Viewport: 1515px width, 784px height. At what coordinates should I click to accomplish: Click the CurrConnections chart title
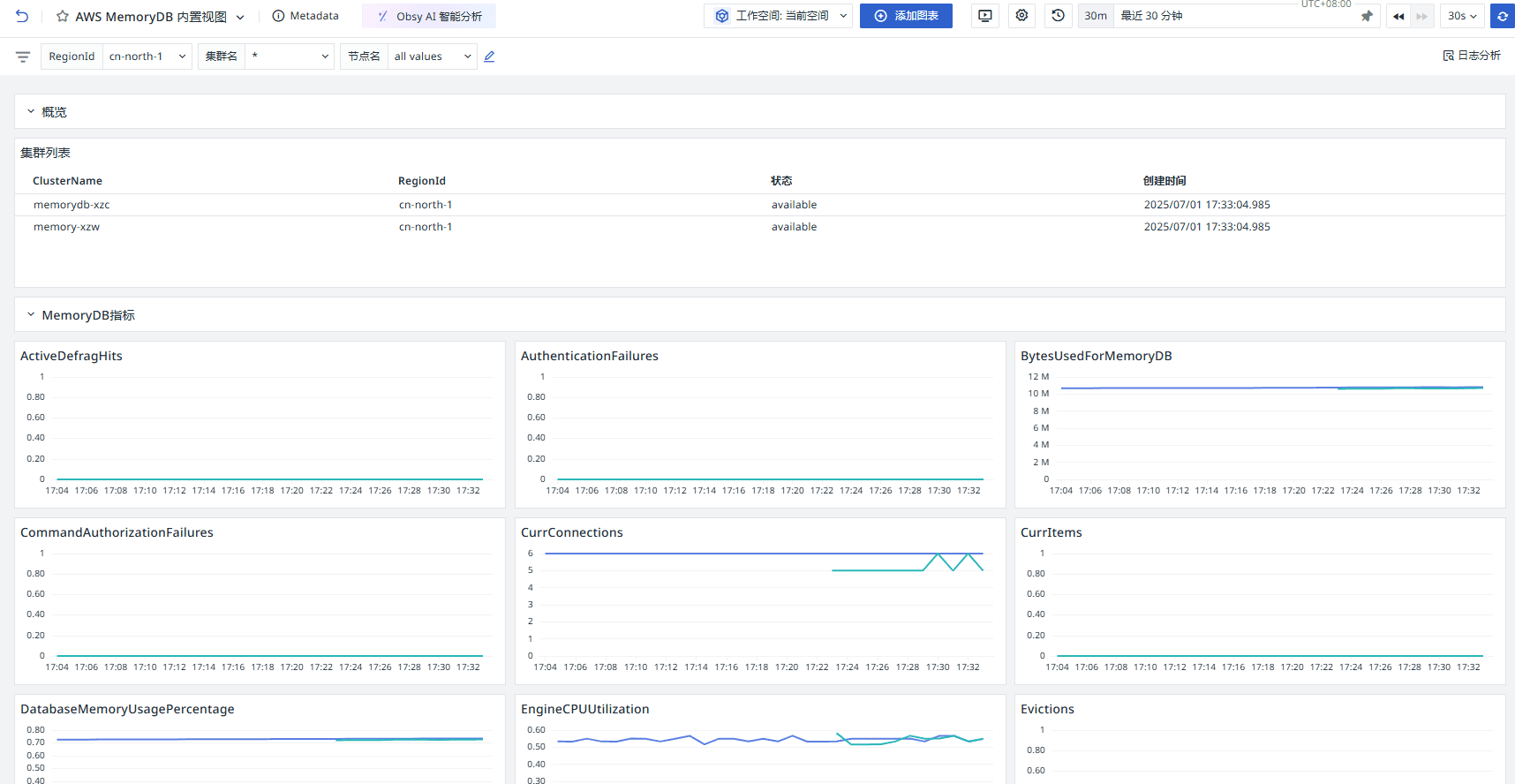pyautogui.click(x=572, y=532)
